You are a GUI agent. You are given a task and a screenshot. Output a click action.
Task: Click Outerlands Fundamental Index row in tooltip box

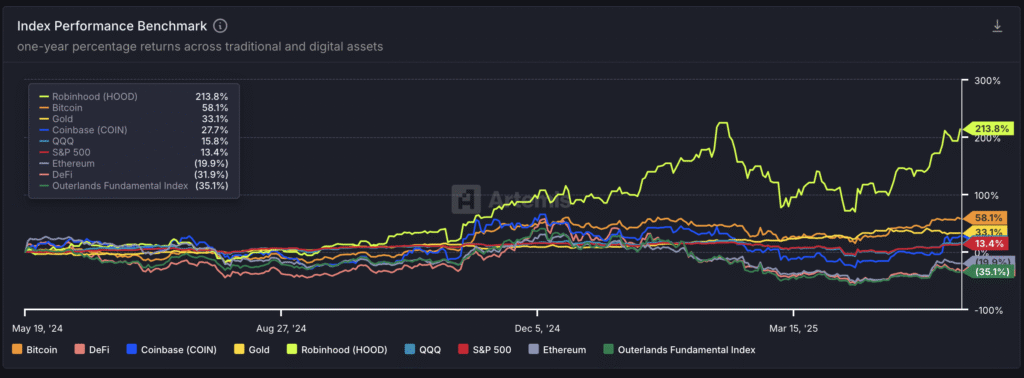[134, 186]
